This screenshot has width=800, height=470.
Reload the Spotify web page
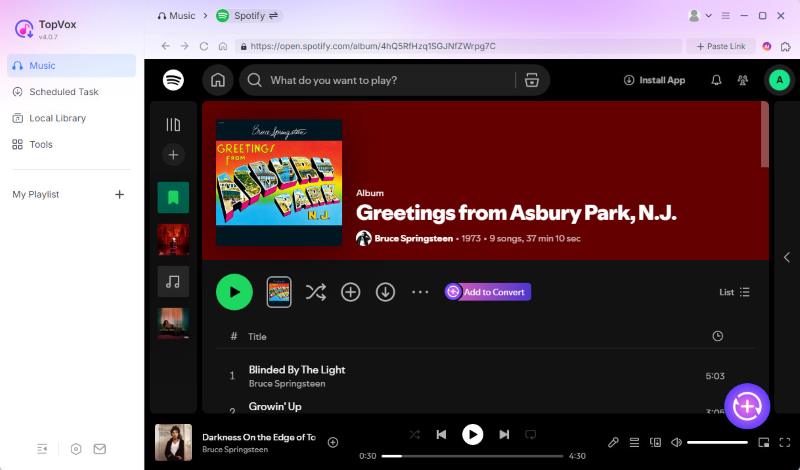click(204, 46)
